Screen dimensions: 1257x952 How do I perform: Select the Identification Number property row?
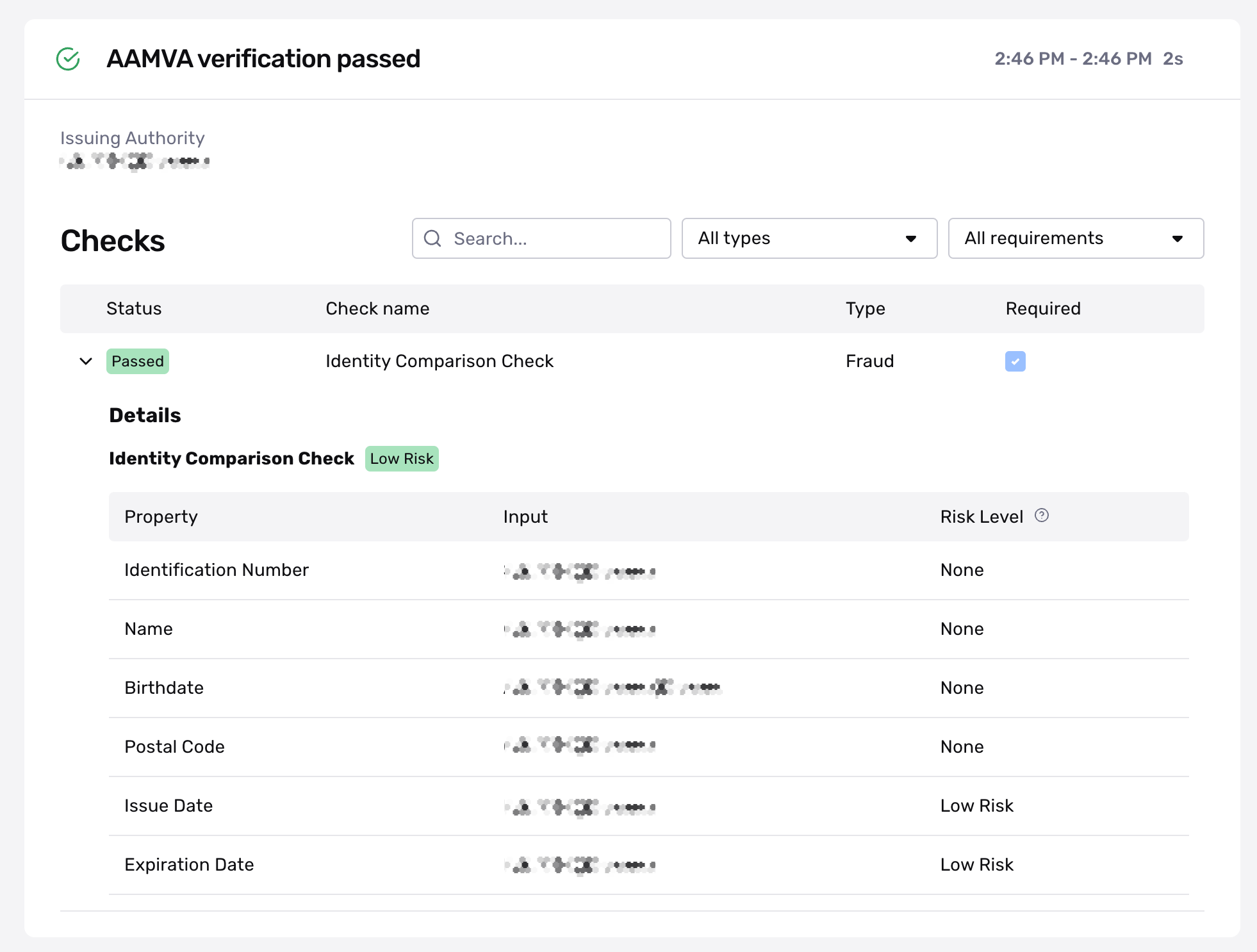coord(217,570)
